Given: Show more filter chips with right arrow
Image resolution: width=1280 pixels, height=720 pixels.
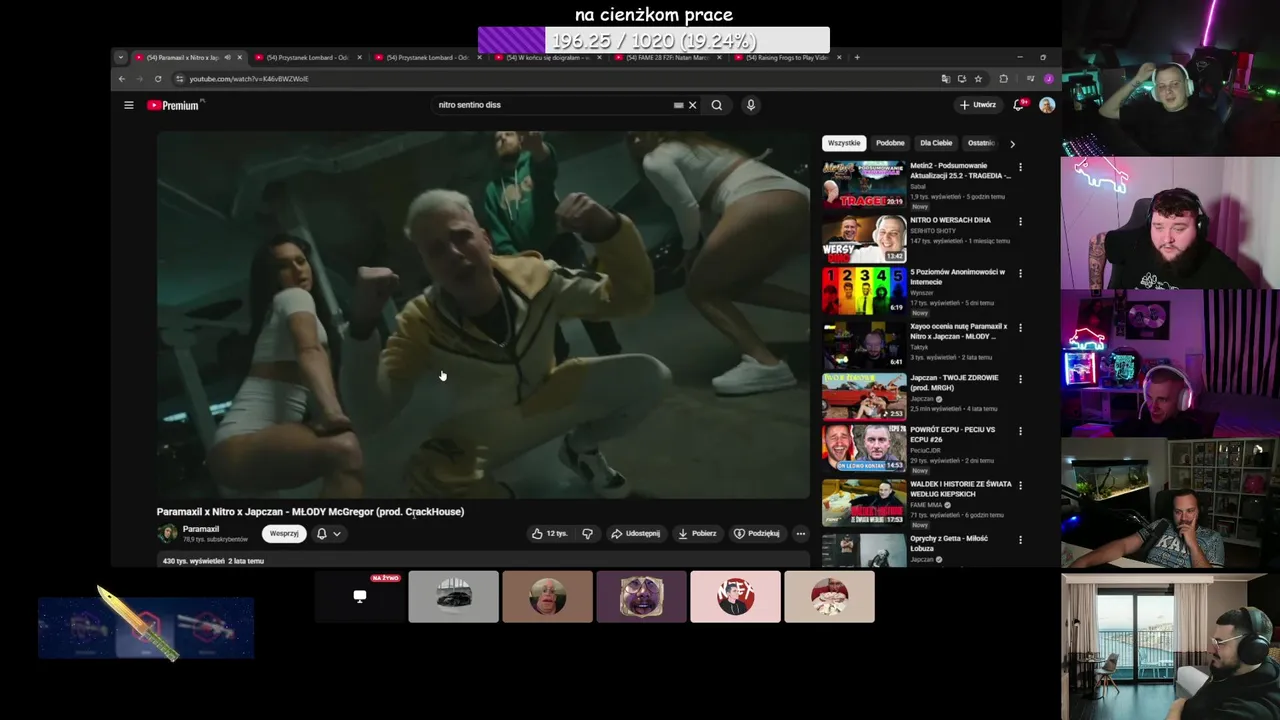Looking at the screenshot, I should tap(1012, 143).
